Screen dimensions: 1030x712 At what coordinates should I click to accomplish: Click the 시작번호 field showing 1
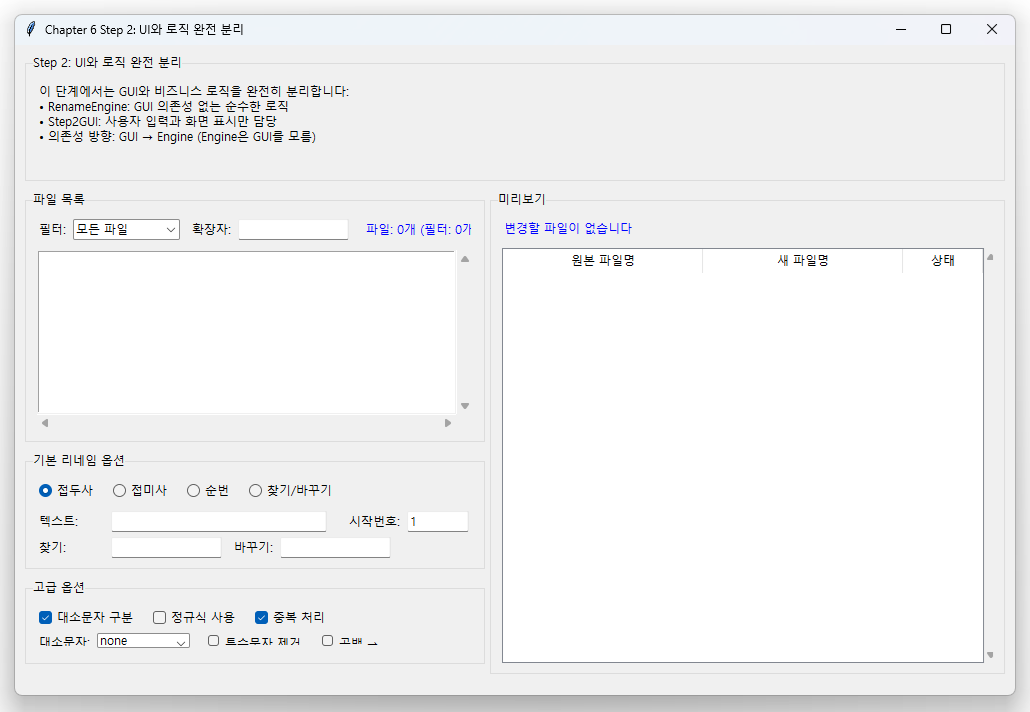[x=437, y=521]
